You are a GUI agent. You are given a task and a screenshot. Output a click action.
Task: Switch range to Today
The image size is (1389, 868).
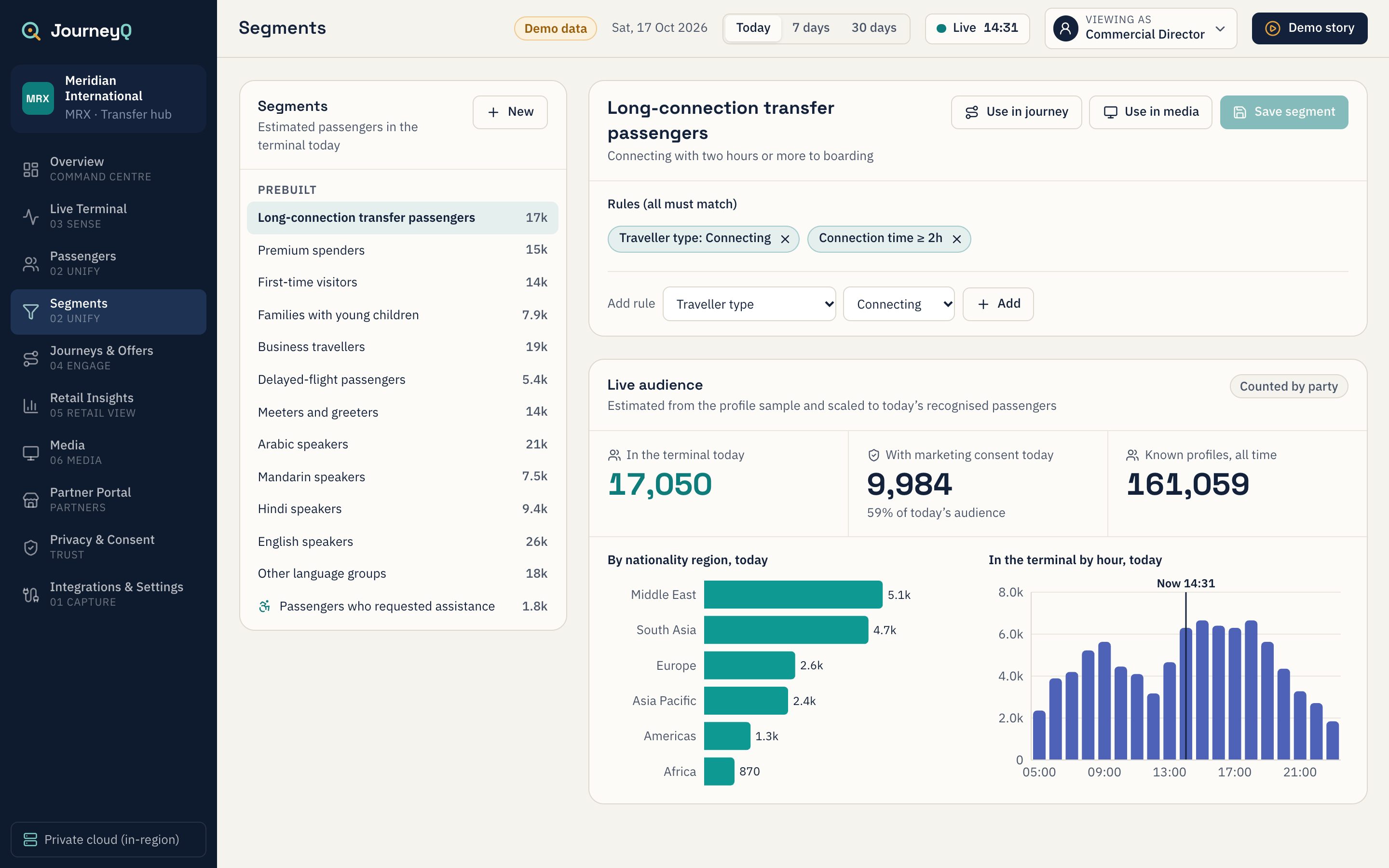coord(753,28)
